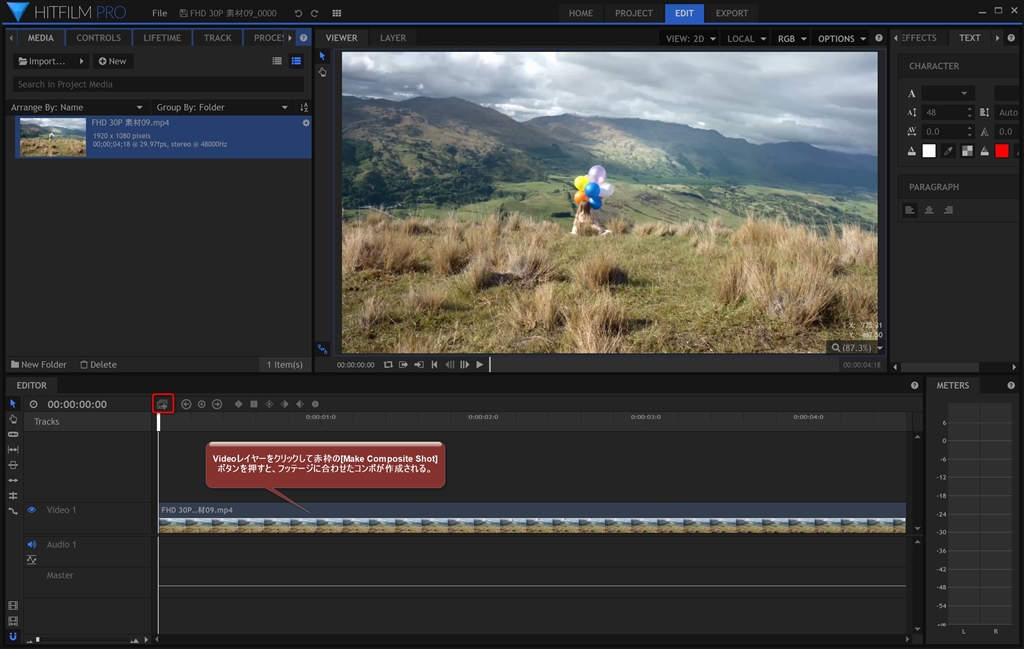Mute the Audio 1 track
The width and height of the screenshot is (1024, 649).
coord(32,545)
